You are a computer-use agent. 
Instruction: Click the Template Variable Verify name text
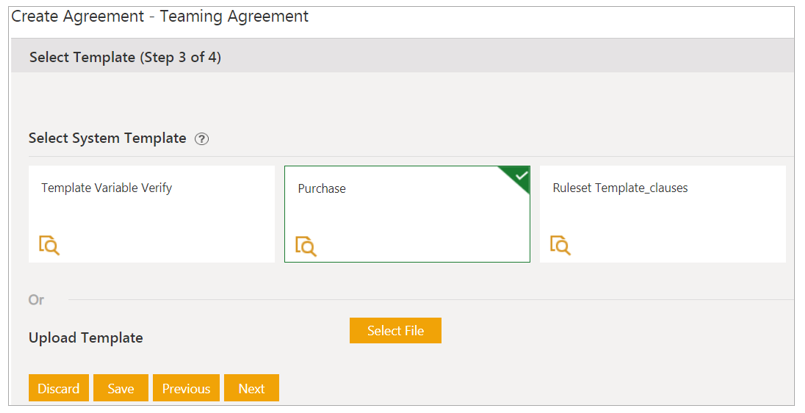pos(107,187)
